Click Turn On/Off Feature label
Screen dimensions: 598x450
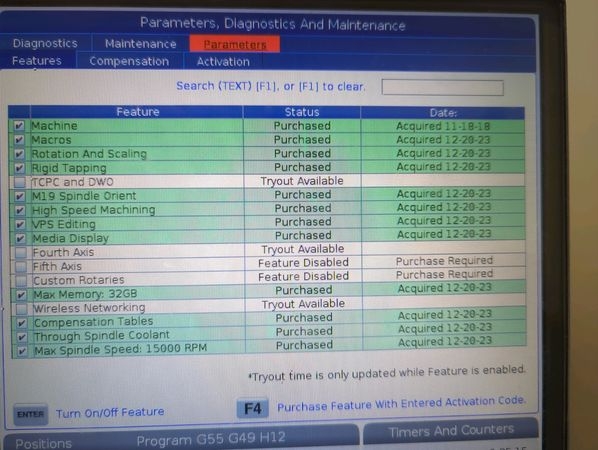[x=110, y=412]
